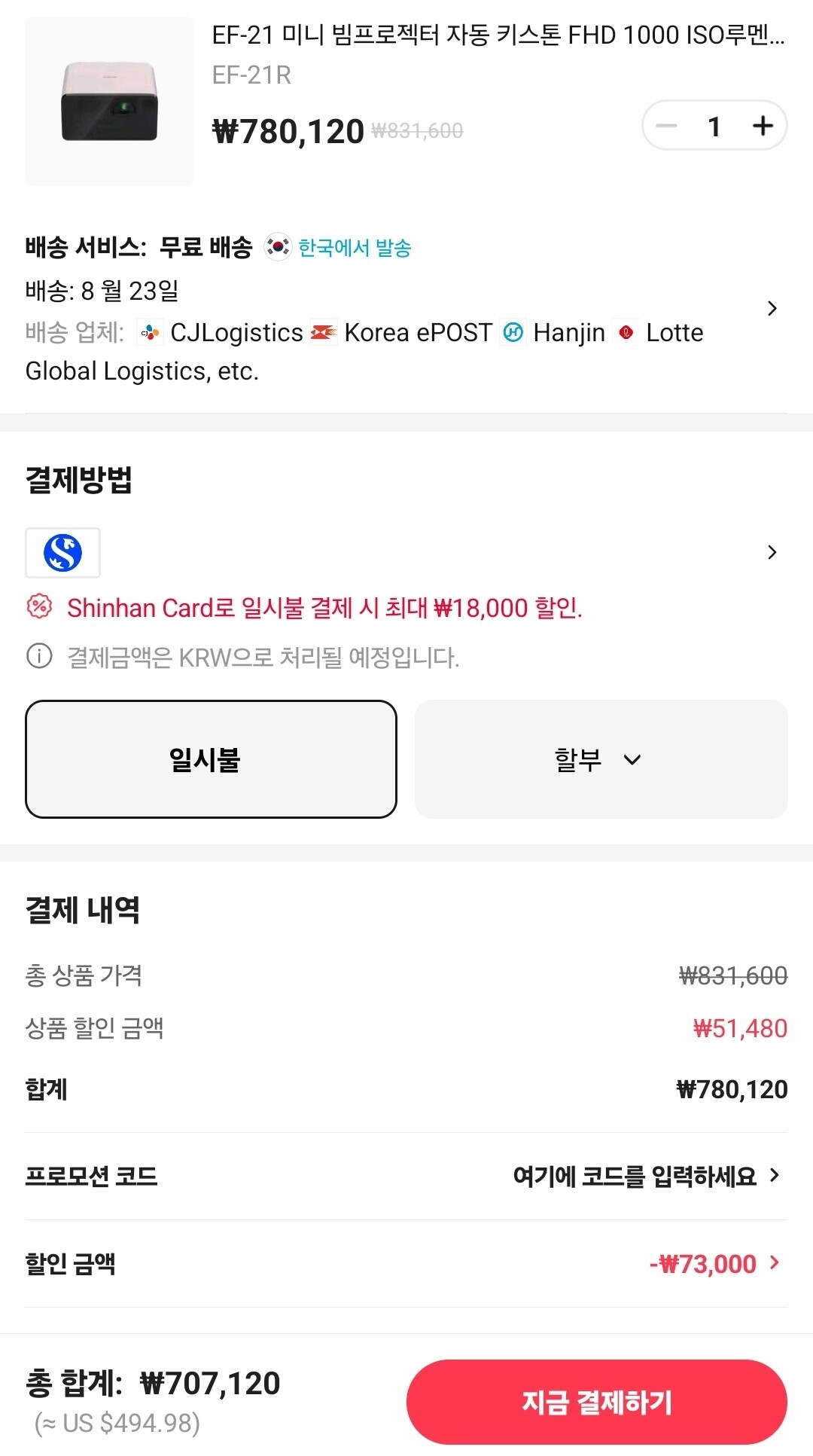Select the 일시불 lump-sum payment option
The height and width of the screenshot is (1456, 813).
tap(211, 759)
